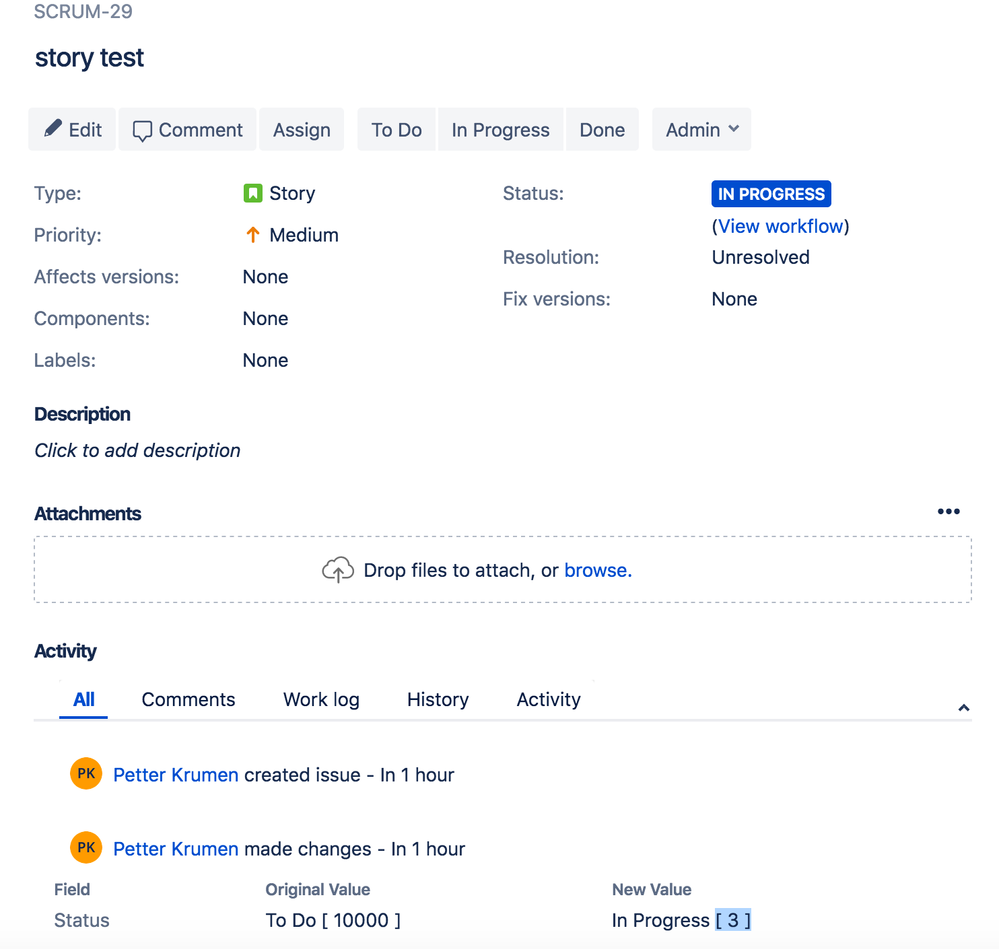
Task: Transition the issue to Done
Action: click(602, 129)
